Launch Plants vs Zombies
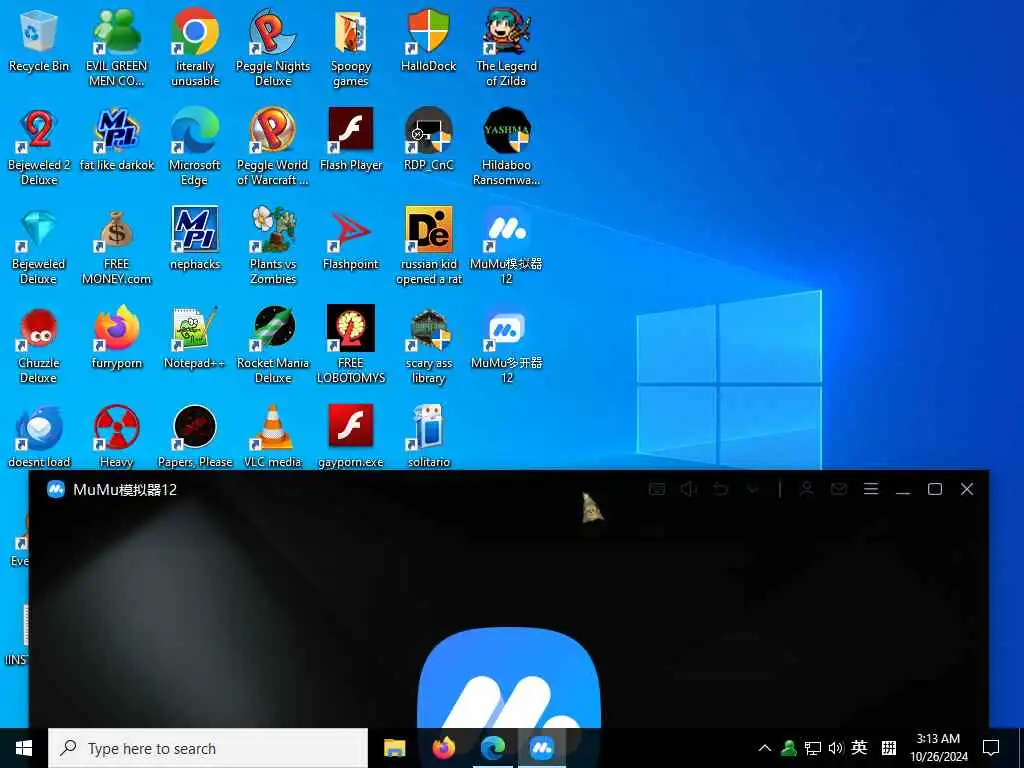The height and width of the screenshot is (768, 1024). pyautogui.click(x=273, y=246)
